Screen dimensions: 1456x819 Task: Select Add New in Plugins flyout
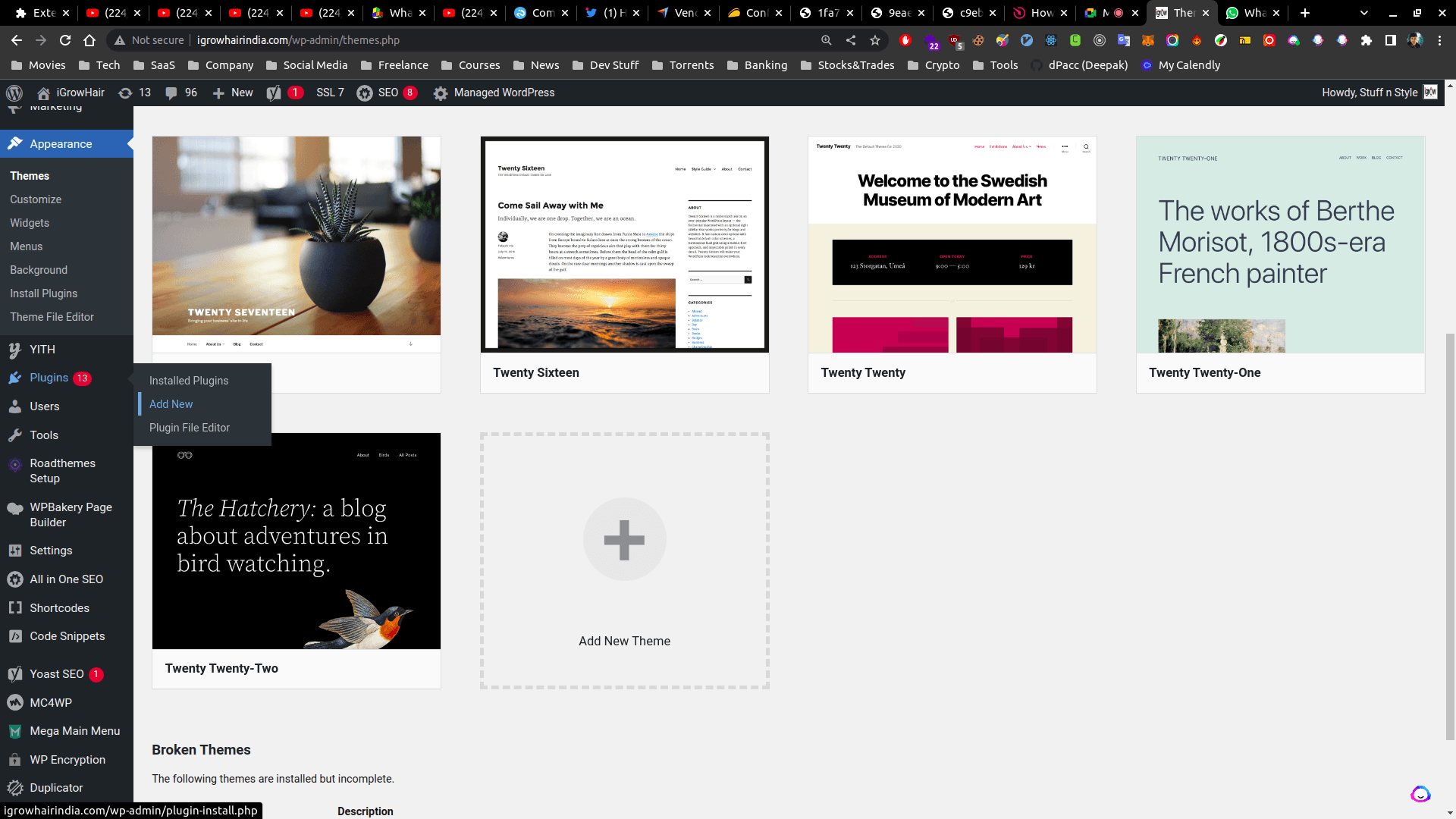171,404
